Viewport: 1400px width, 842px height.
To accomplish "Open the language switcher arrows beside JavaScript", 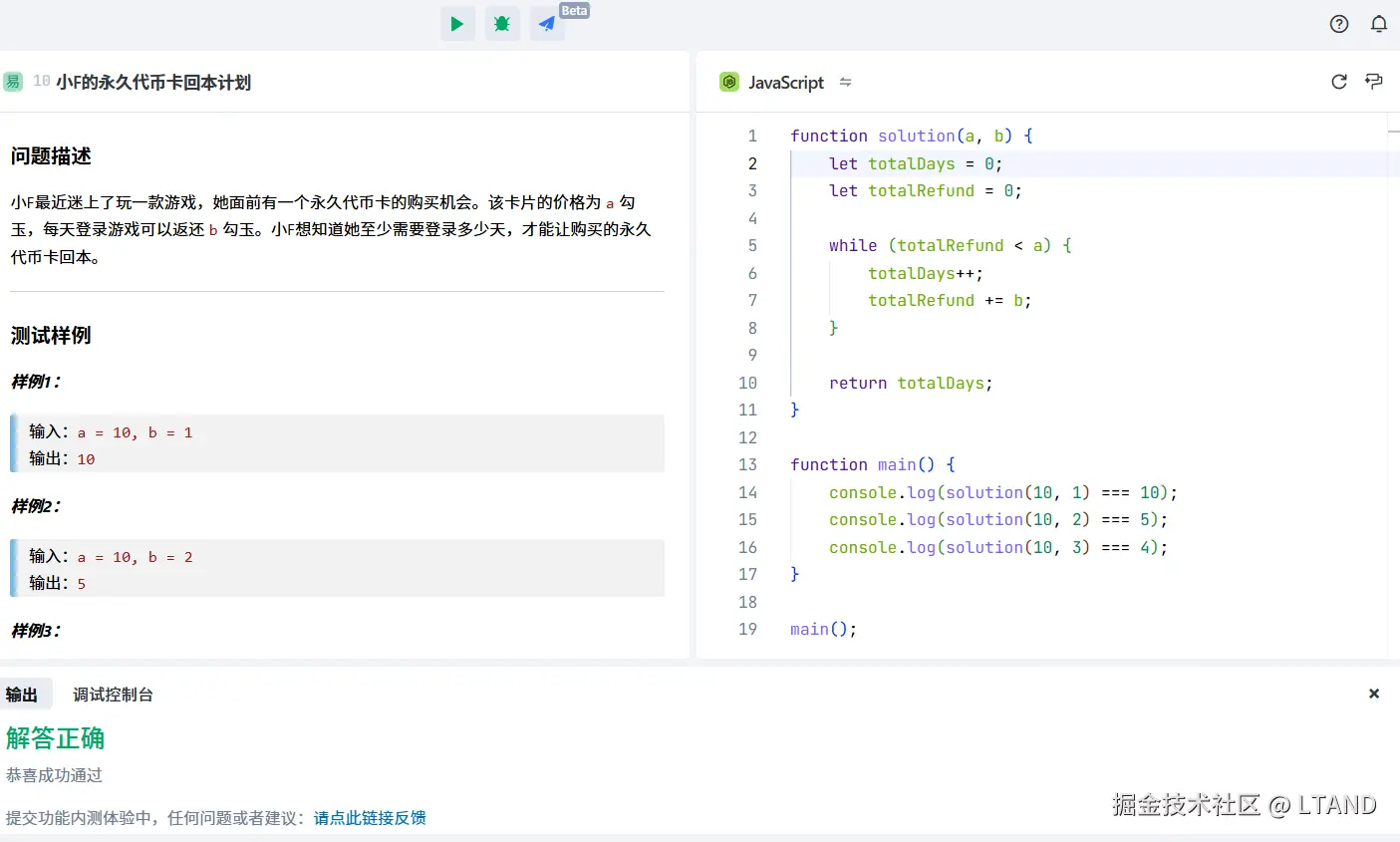I will (x=845, y=83).
